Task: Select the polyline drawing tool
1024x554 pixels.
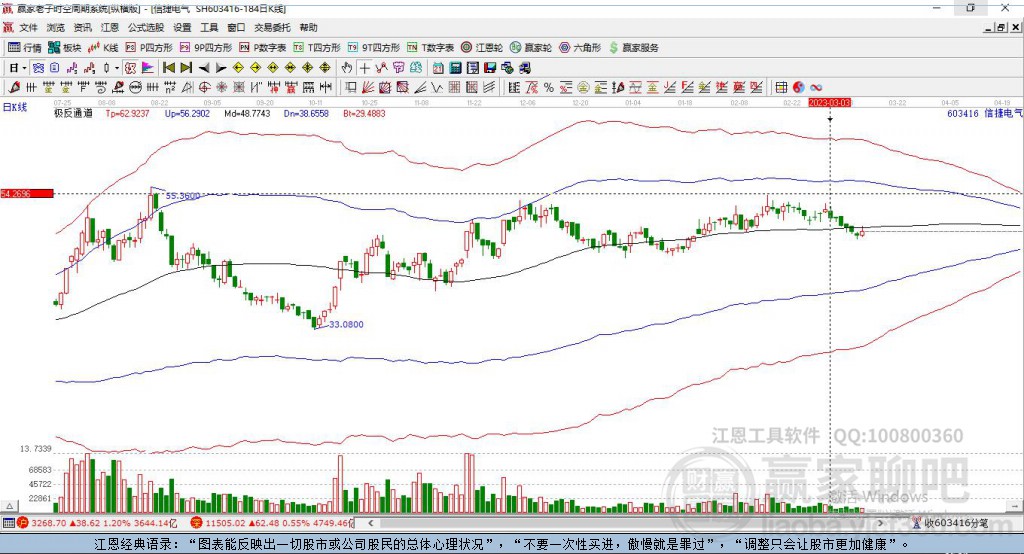Action: coord(381,68)
